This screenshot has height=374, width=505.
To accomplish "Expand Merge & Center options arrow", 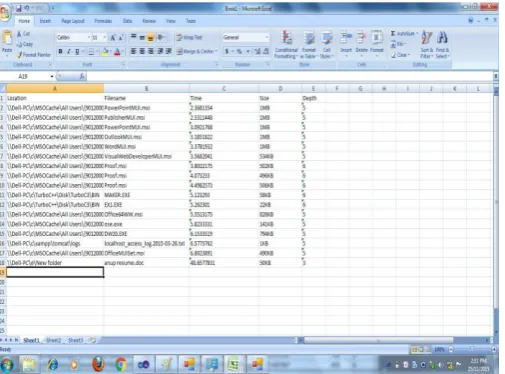I will (x=216, y=51).
